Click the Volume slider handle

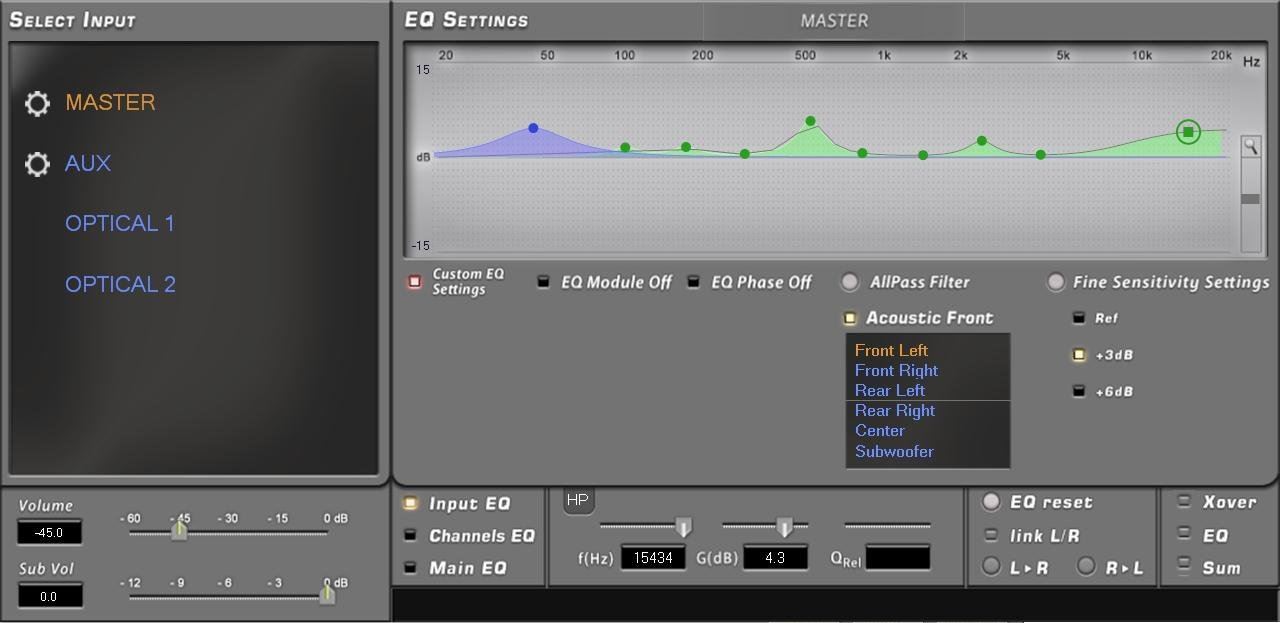[179, 530]
